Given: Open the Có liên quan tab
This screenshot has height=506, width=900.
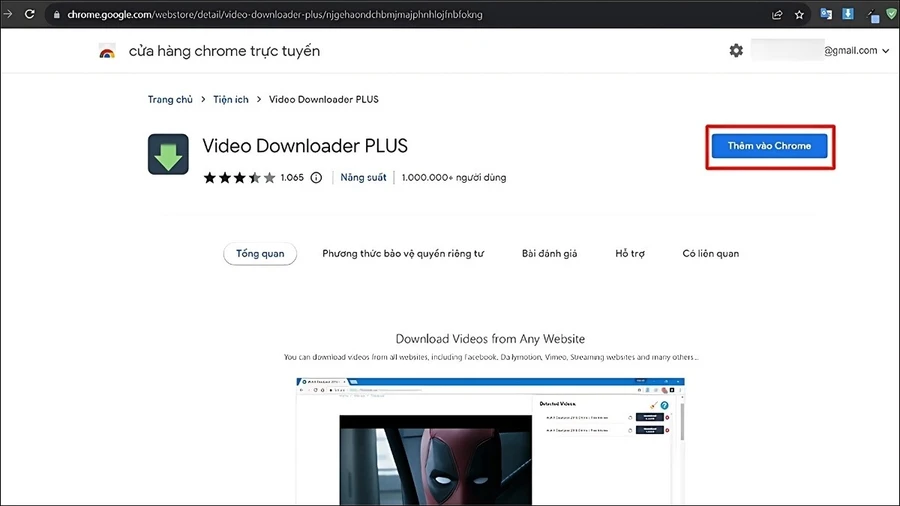Looking at the screenshot, I should coord(711,254).
